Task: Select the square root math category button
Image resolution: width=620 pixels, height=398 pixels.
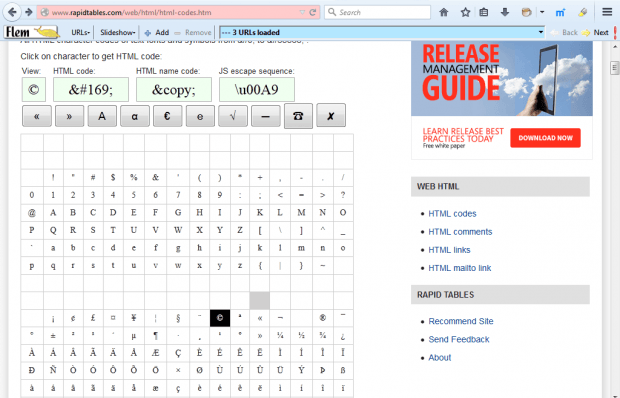Action: (233, 116)
